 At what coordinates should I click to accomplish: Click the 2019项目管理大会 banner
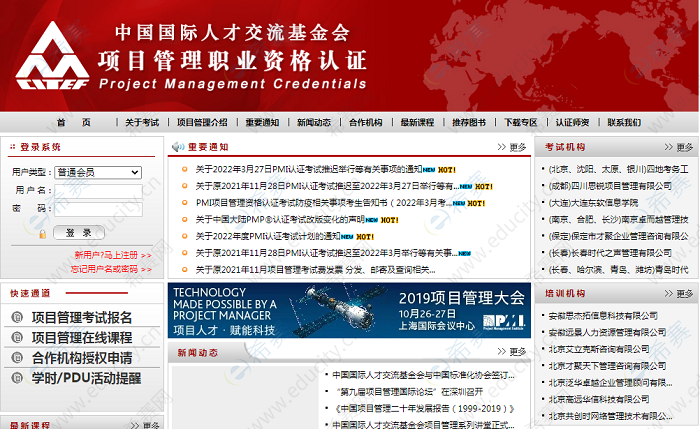click(349, 310)
